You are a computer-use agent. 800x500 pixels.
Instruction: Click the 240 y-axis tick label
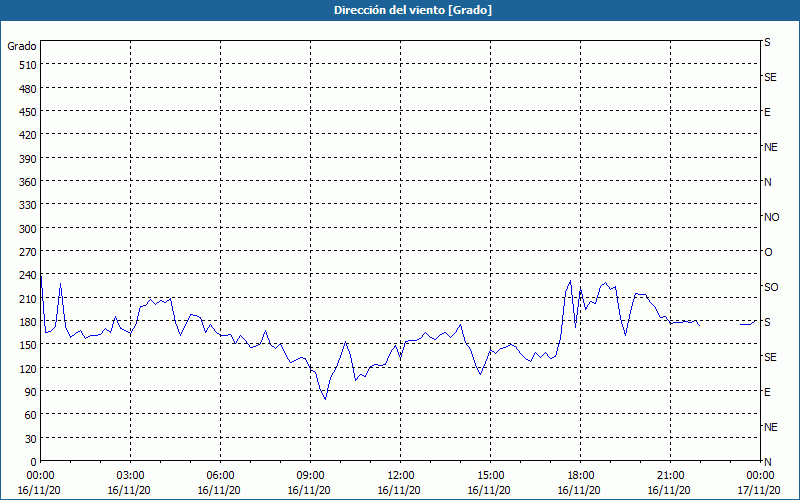pyautogui.click(x=28, y=276)
